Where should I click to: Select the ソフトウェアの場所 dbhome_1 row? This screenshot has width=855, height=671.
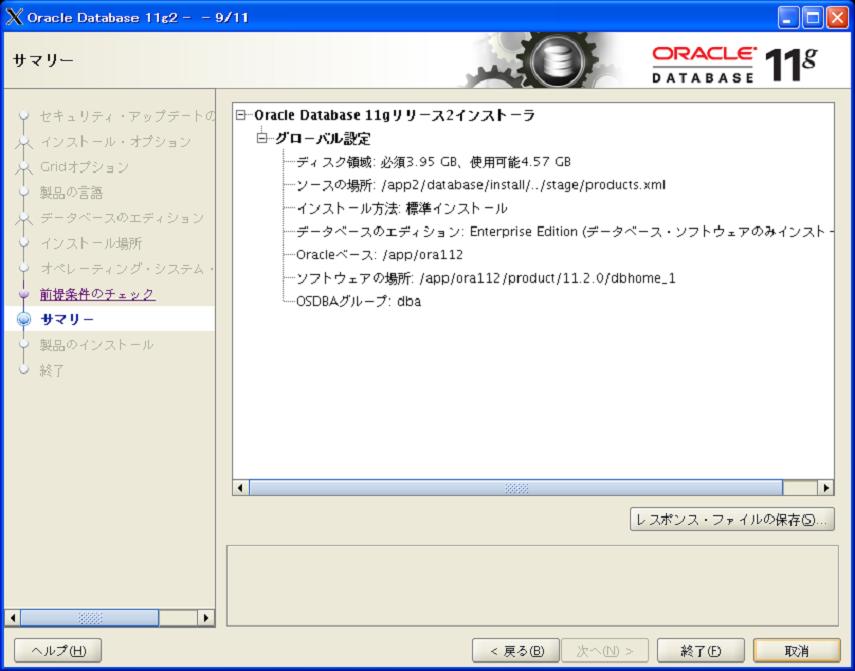(486, 279)
